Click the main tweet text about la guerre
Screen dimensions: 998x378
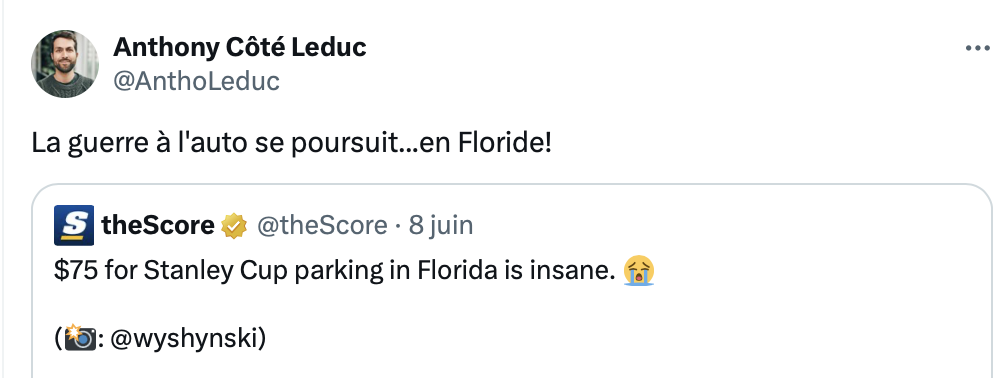pyautogui.click(x=292, y=144)
